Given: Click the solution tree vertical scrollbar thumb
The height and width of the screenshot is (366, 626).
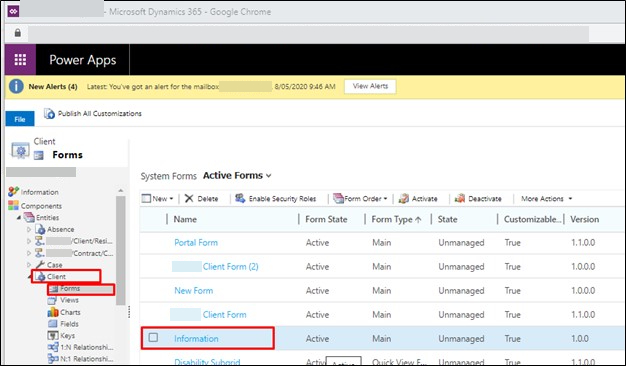Looking at the screenshot, I should pyautogui.click(x=120, y=251).
